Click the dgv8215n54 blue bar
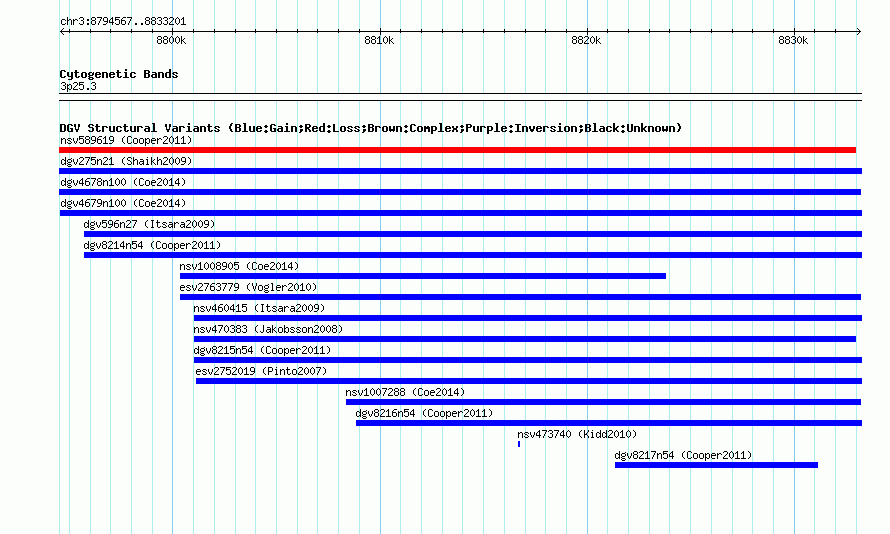890x534 pixels. (528, 360)
